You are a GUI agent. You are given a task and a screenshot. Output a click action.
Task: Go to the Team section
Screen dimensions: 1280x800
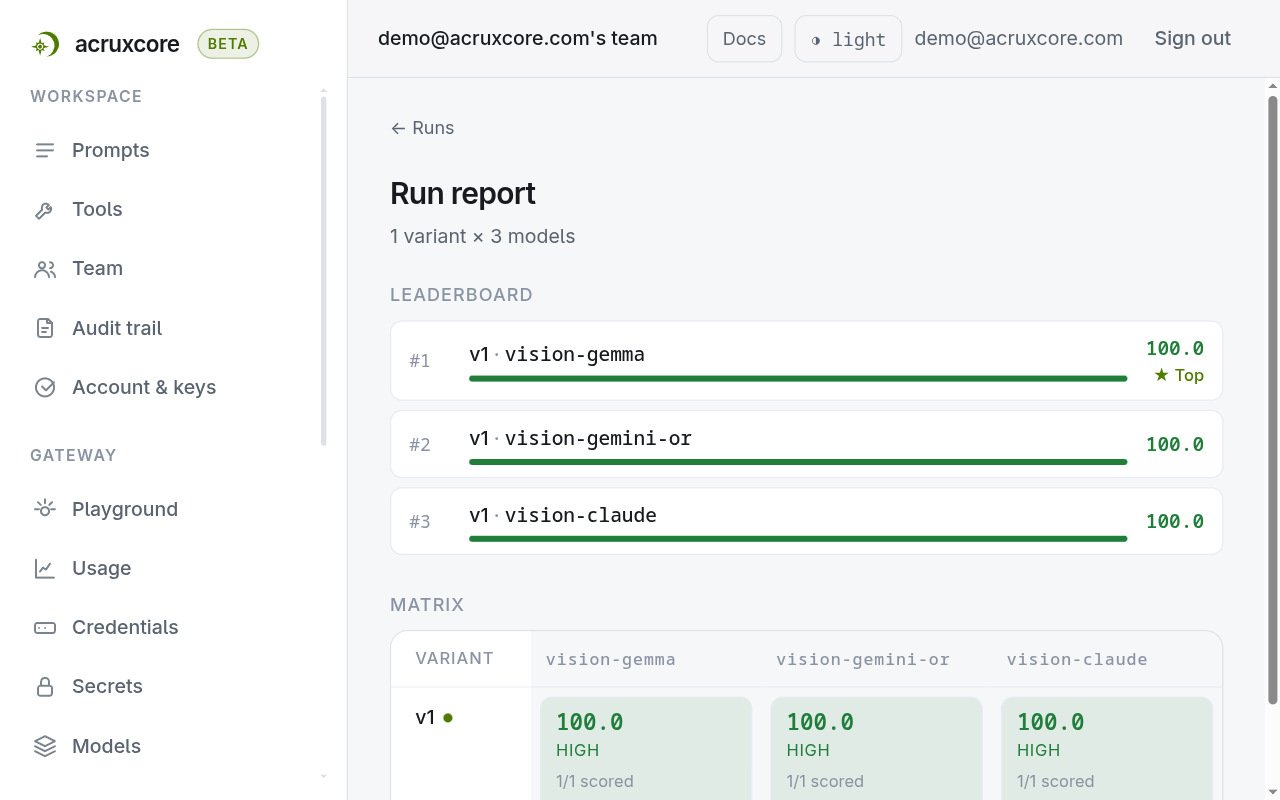(97, 268)
